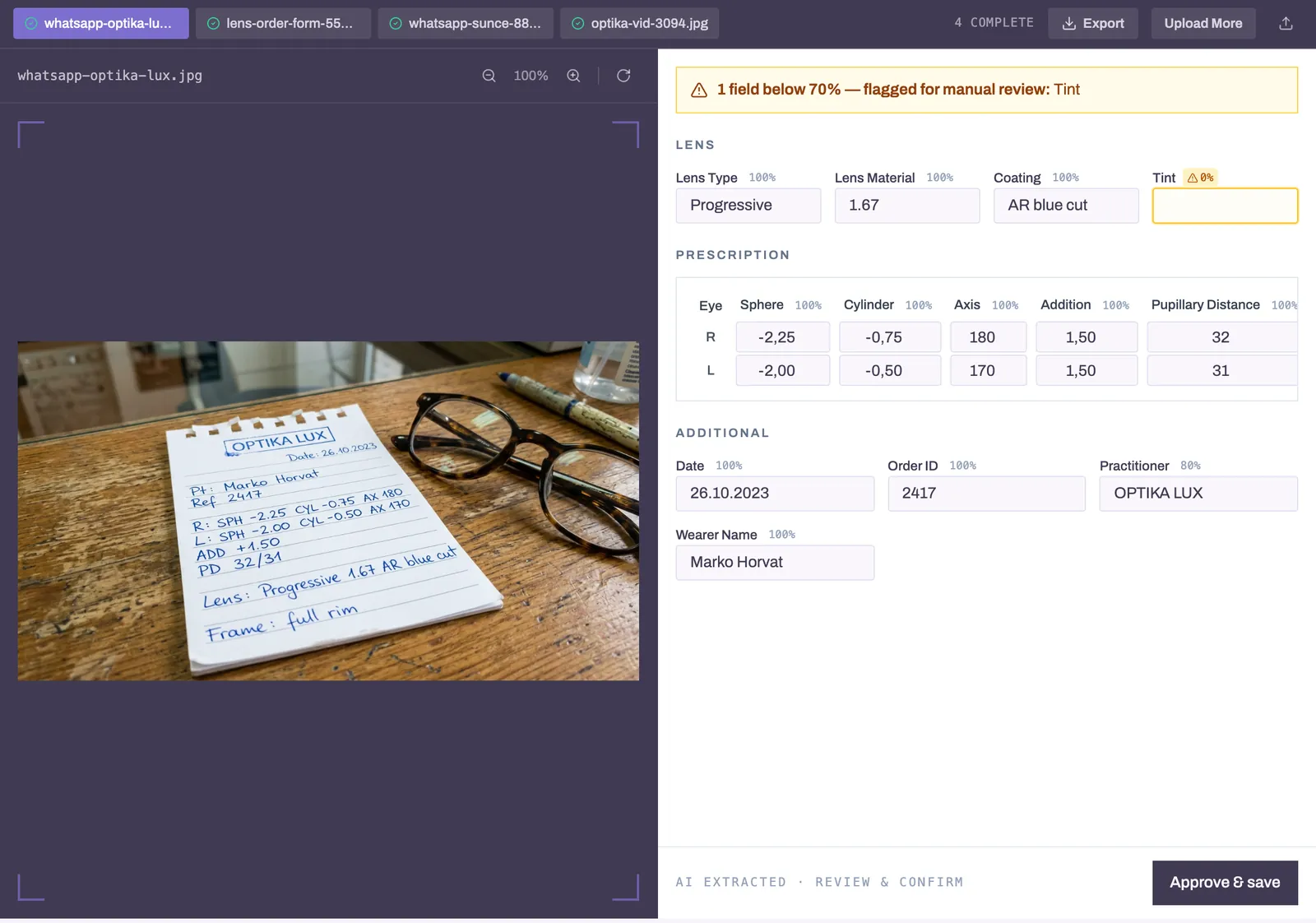The height and width of the screenshot is (923, 1316).
Task: Click the 4 COMPLETE status text
Action: click(994, 23)
